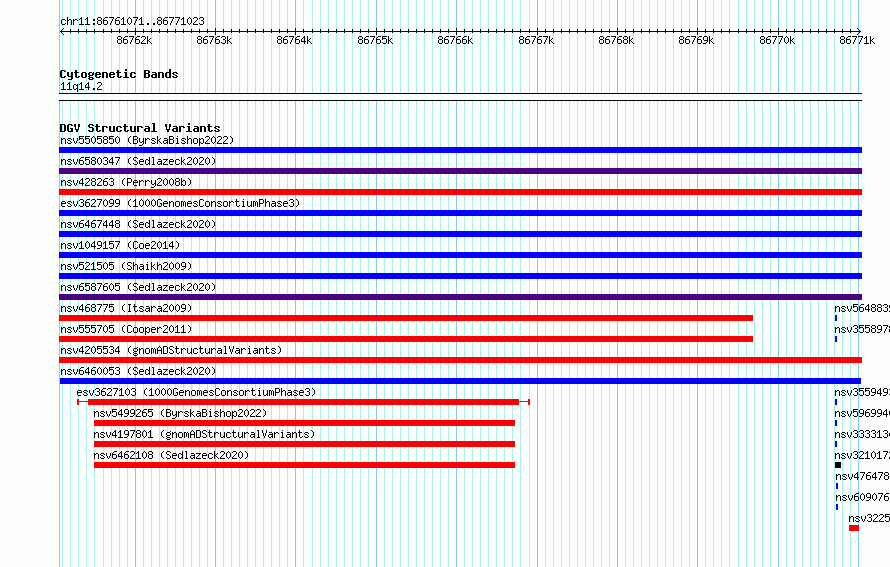This screenshot has width=890, height=567.
Task: Click the purple bar under nsv6580347
Action: [460, 171]
